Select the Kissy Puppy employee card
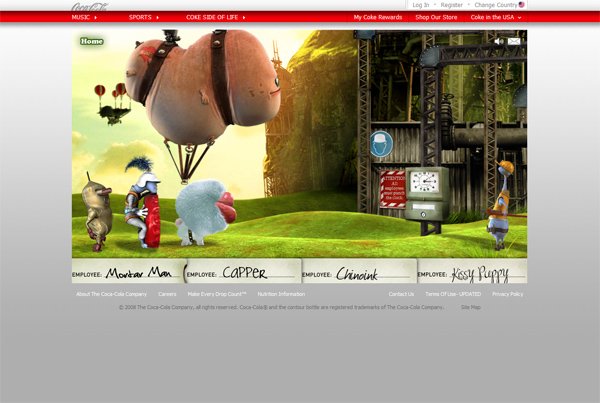Viewport: 600px width, 403px height. [x=472, y=271]
